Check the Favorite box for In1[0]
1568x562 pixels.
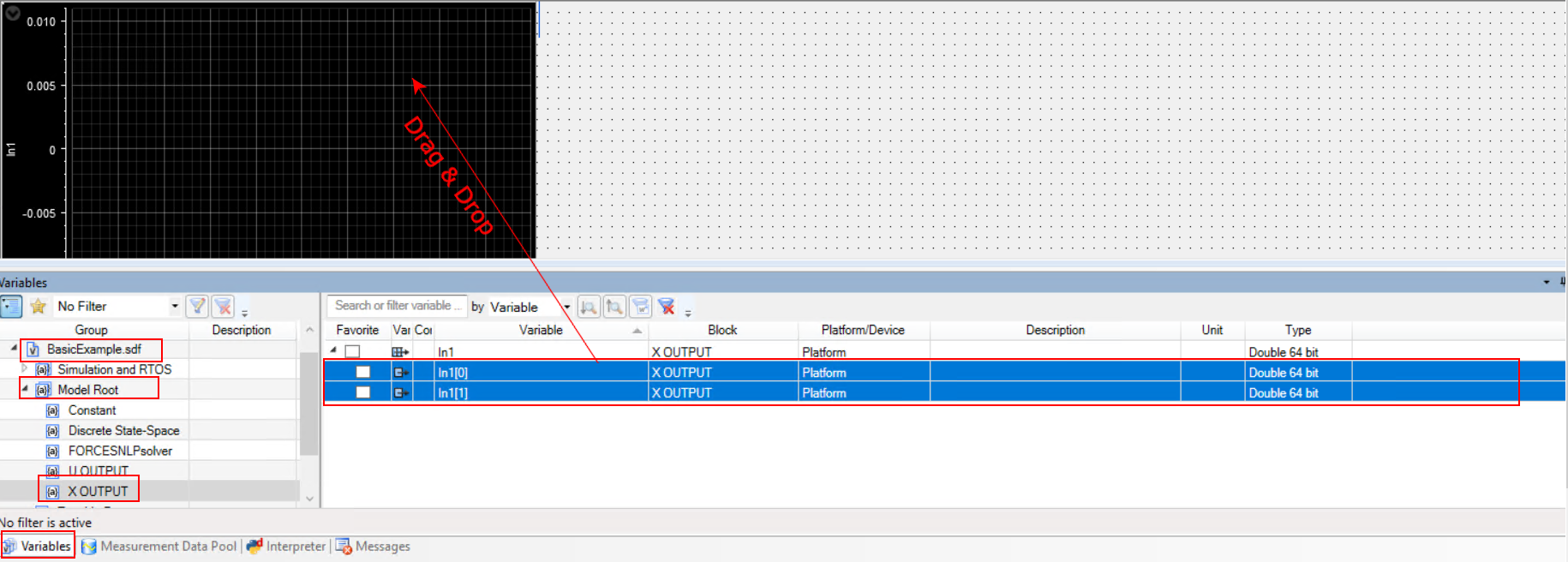pos(363,373)
